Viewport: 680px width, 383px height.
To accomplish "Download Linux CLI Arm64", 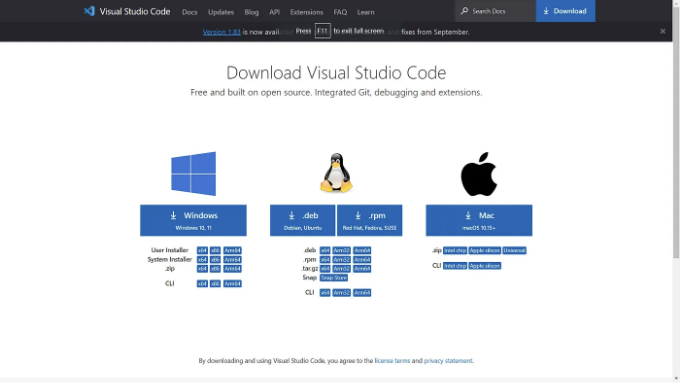I will click(362, 293).
